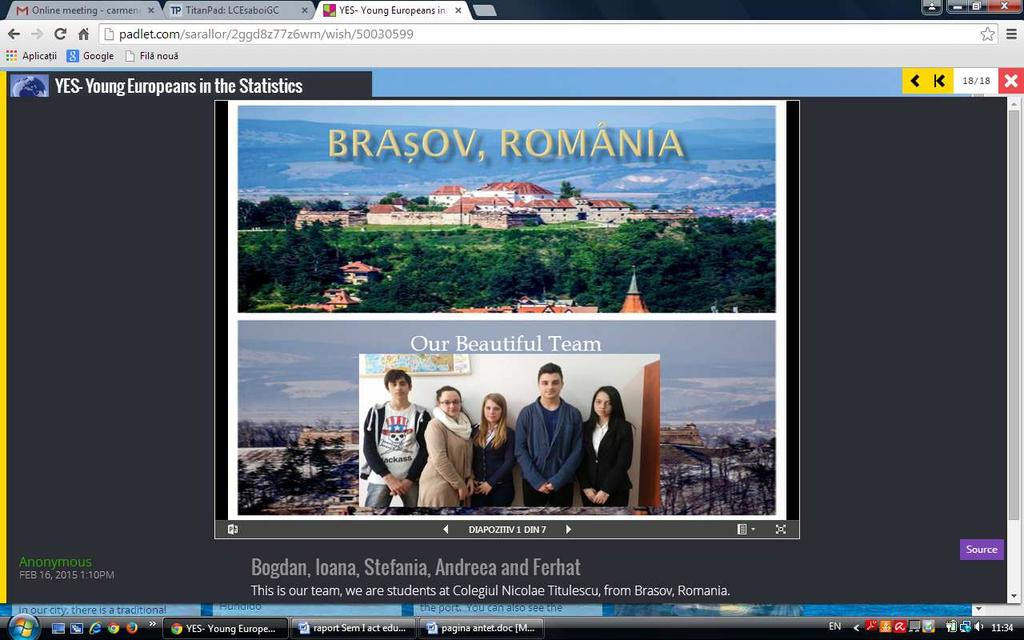Screen dimensions: 1024x640
Task: Bookmark this page with the star icon
Action: (x=987, y=34)
